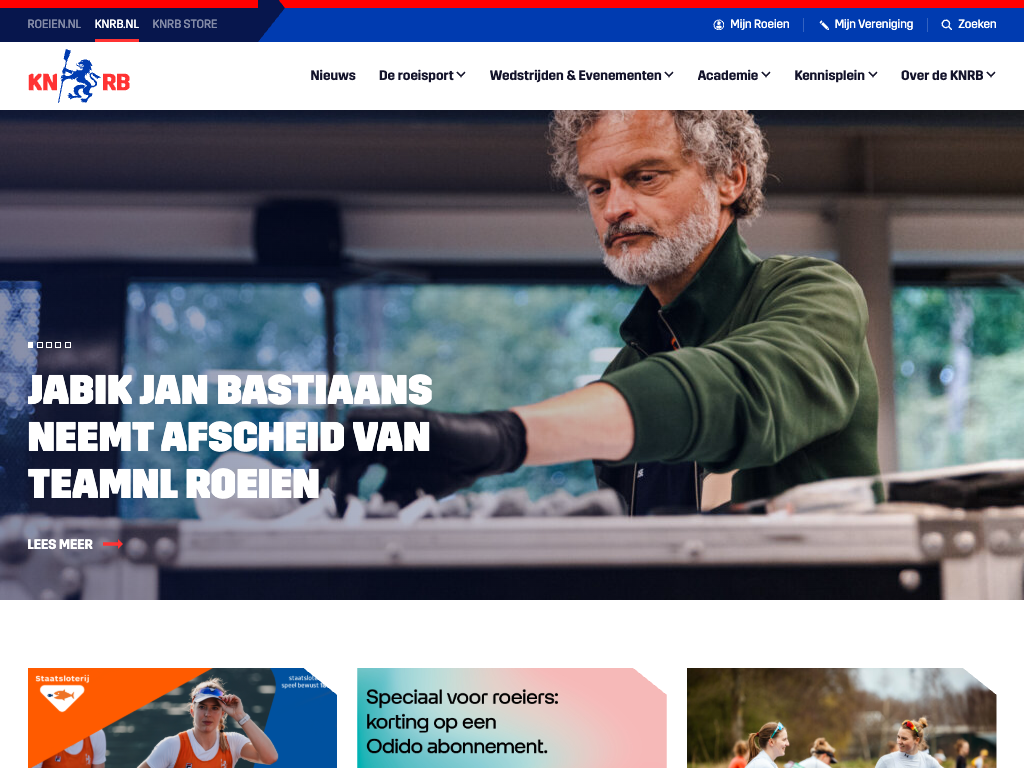The image size is (1024, 768).
Task: Click the Mijn Roeien user icon
Action: pos(718,25)
